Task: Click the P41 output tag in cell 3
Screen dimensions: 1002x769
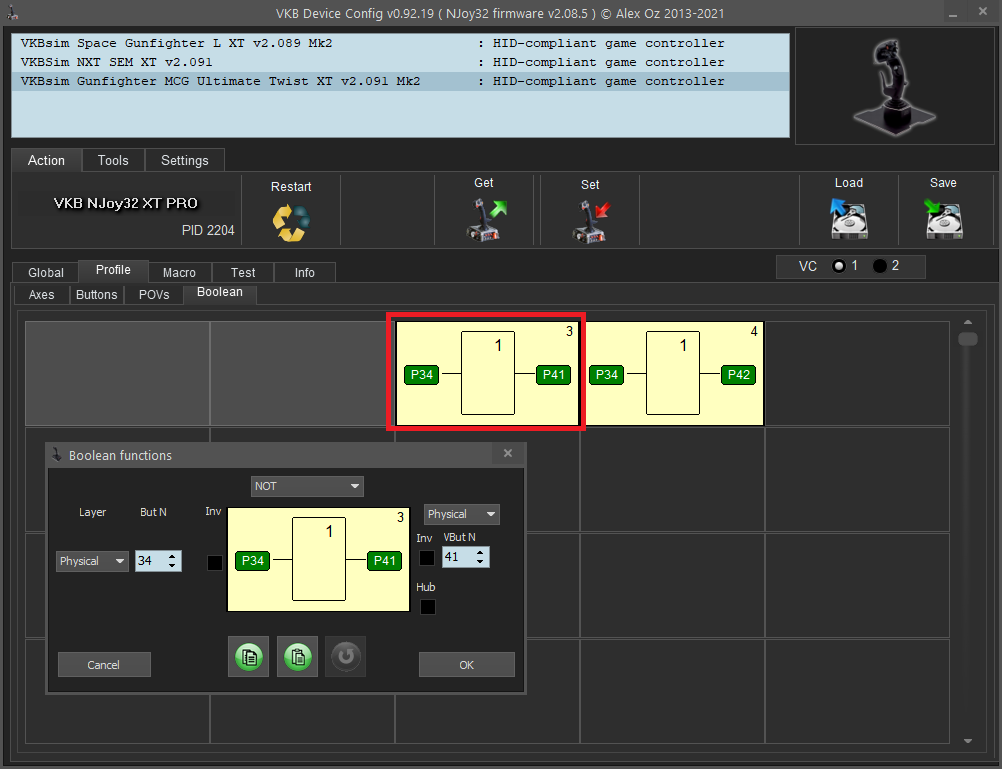Action: (553, 375)
